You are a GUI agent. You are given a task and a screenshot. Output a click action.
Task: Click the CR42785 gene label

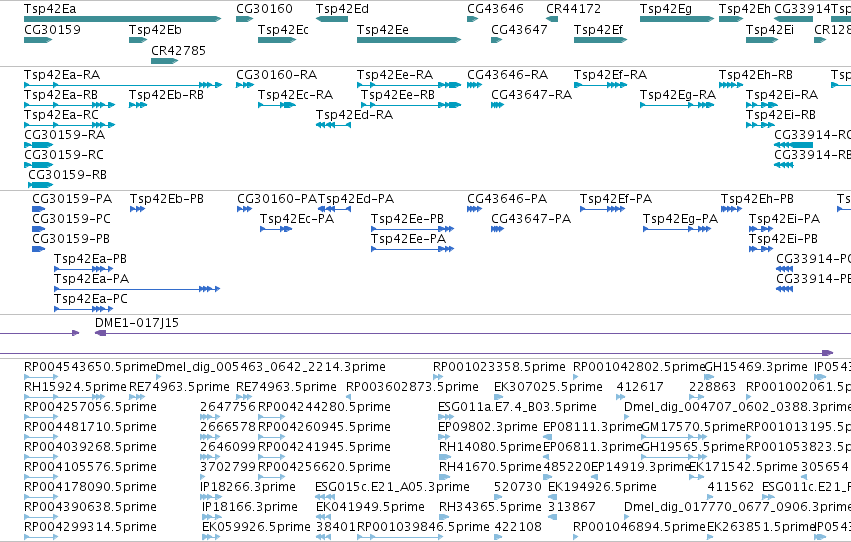[178, 50]
